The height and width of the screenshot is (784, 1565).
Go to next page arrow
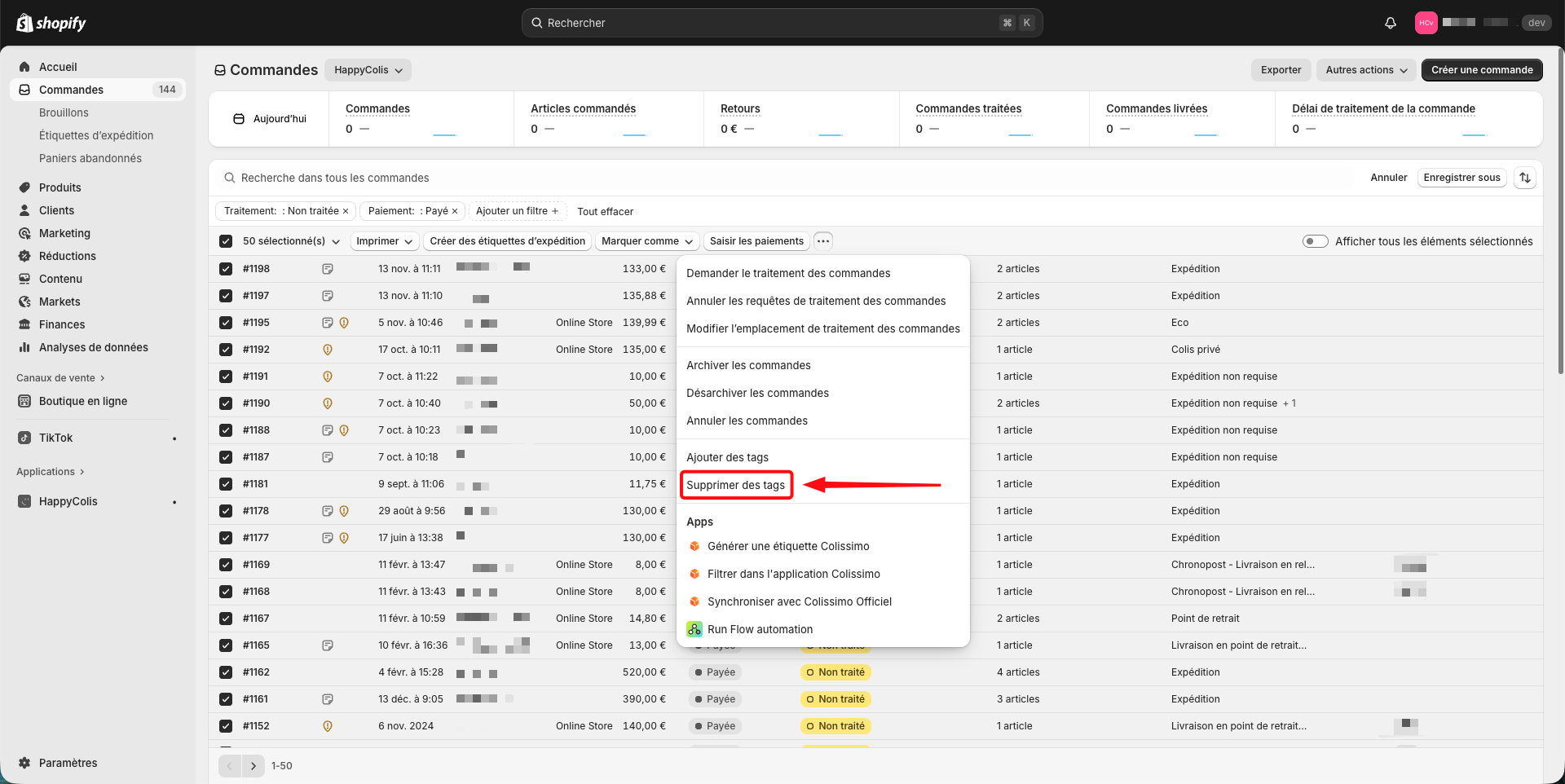253,766
